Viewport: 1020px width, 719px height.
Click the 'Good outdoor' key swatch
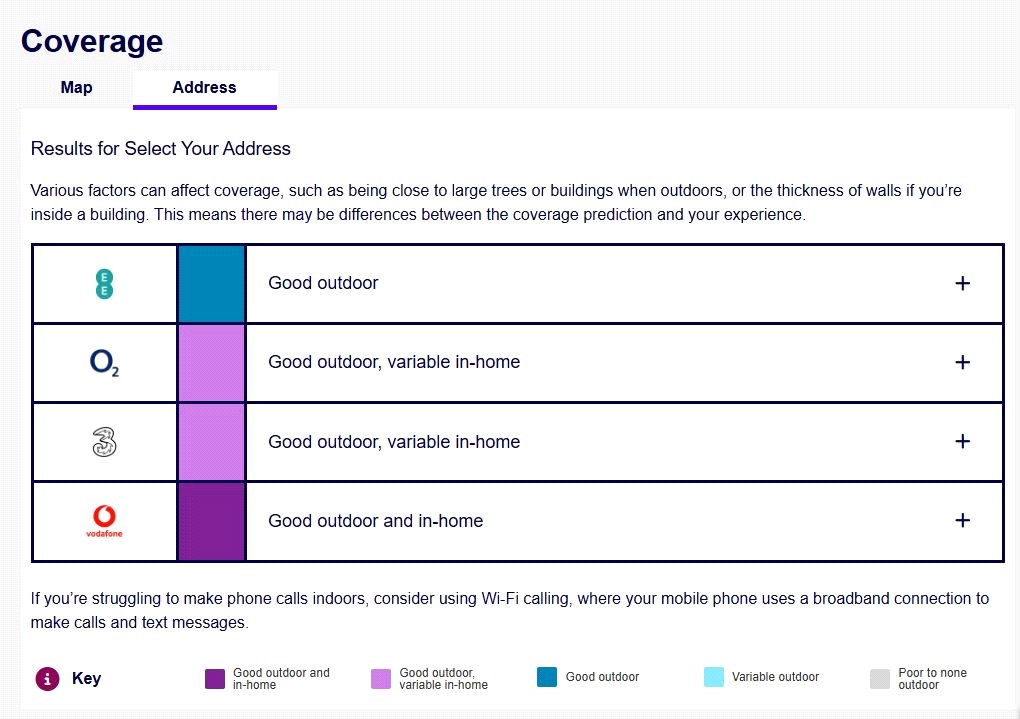pyautogui.click(x=546, y=677)
